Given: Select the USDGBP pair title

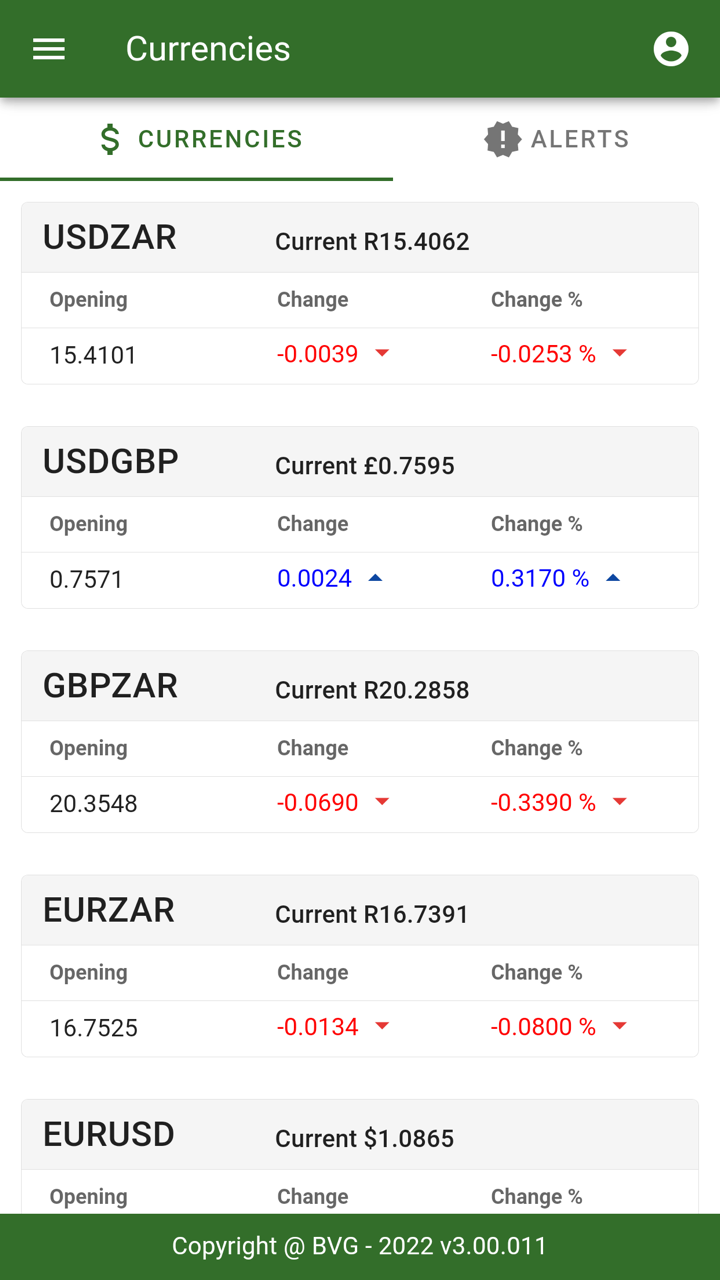Looking at the screenshot, I should click(x=111, y=462).
